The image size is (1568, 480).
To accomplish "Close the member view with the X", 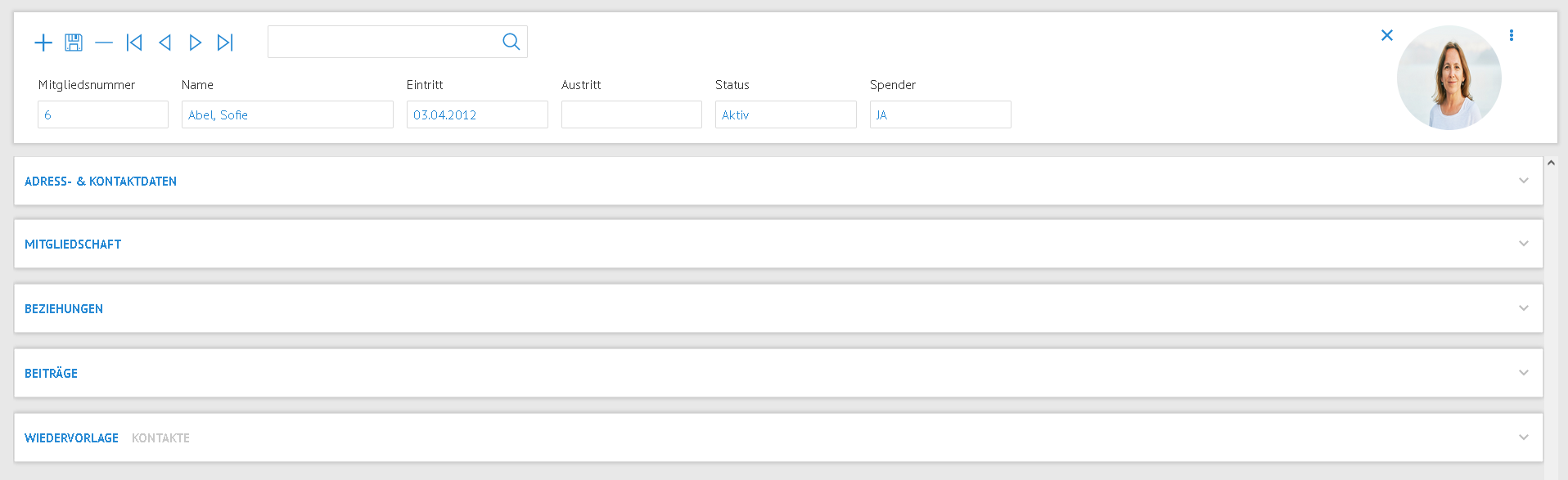I will point(1387,35).
